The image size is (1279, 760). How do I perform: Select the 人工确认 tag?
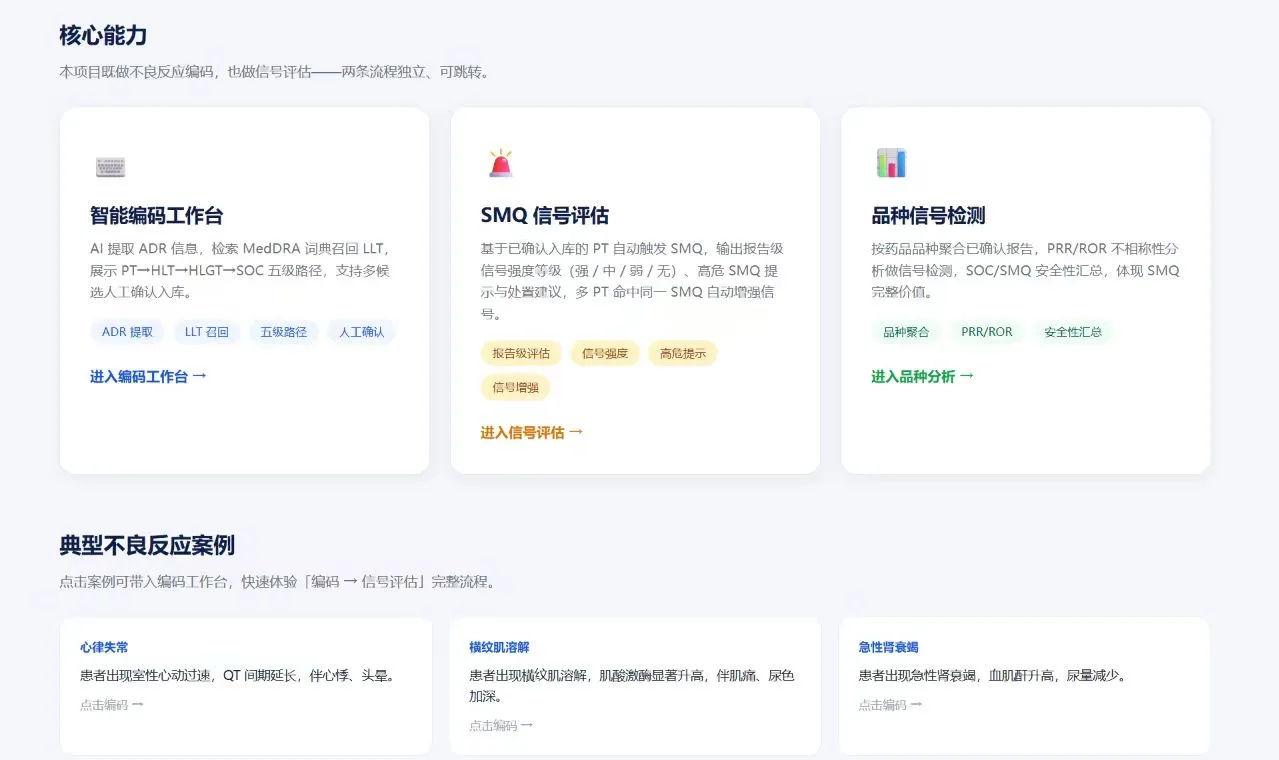[x=362, y=332]
